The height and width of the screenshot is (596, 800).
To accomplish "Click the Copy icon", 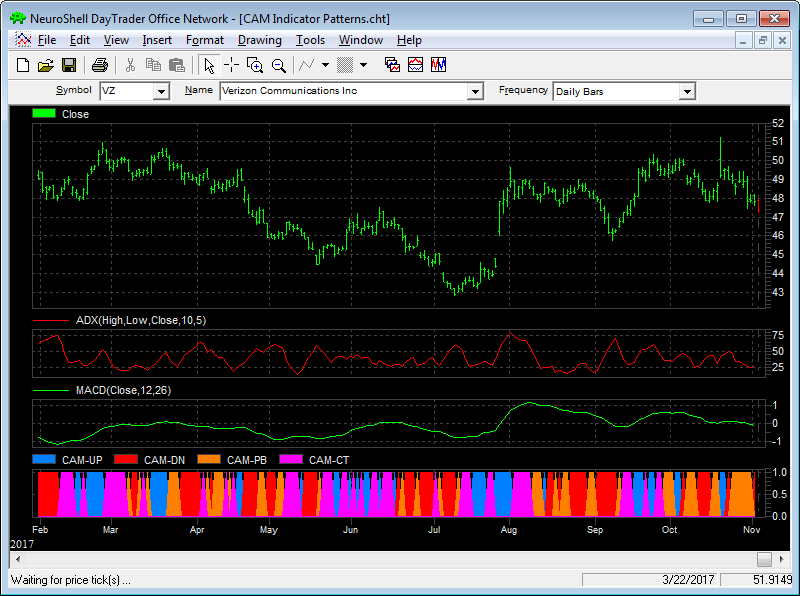I will (x=153, y=65).
